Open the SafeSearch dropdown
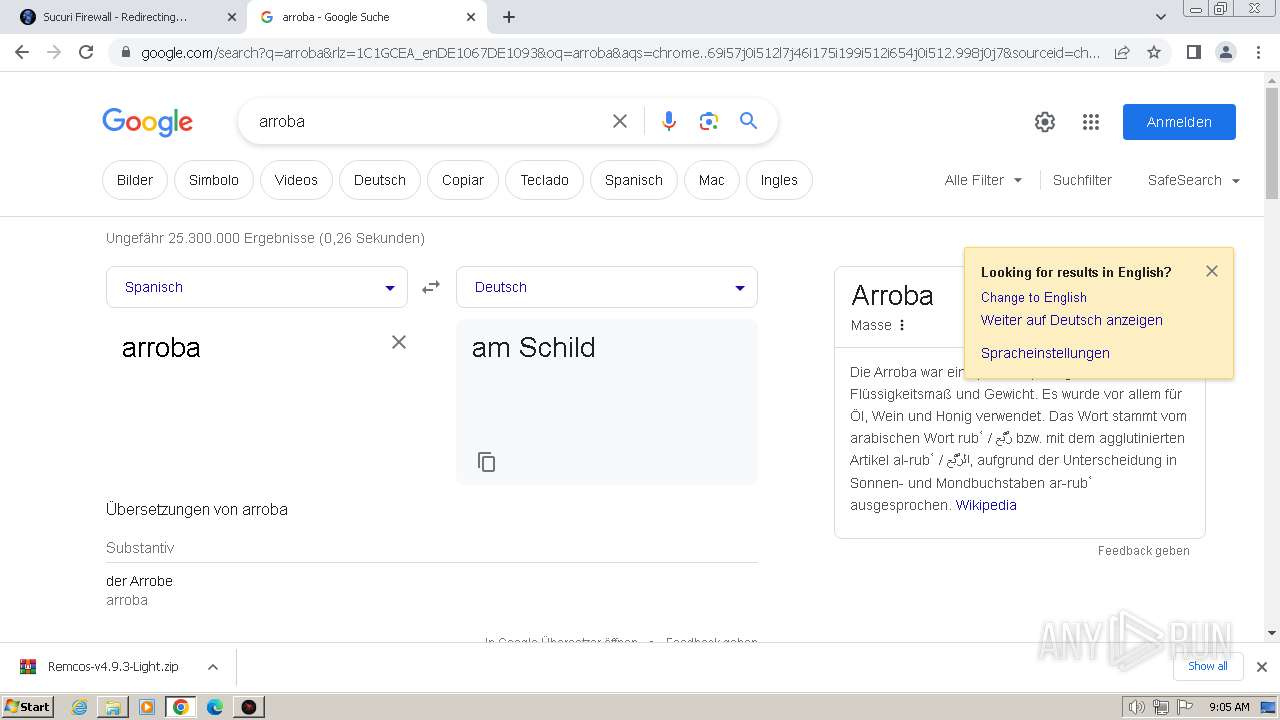1280x720 pixels. (1194, 180)
